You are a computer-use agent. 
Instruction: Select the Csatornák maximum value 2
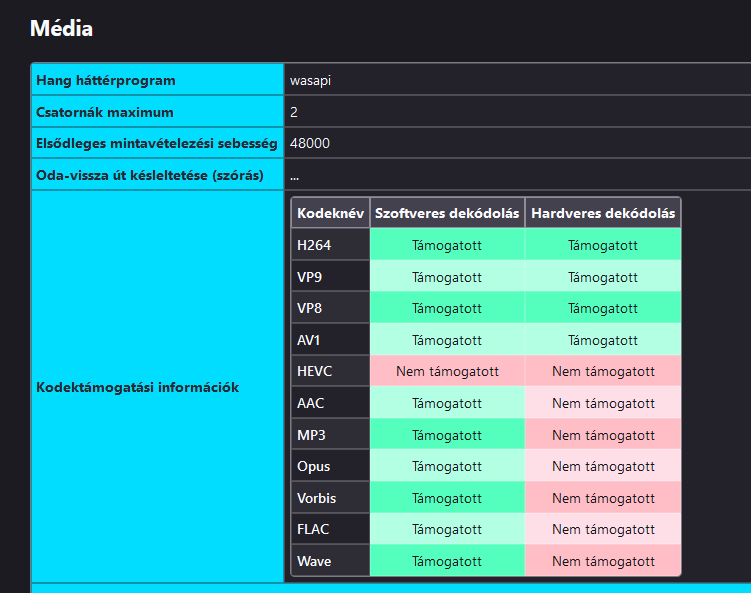tap(294, 112)
